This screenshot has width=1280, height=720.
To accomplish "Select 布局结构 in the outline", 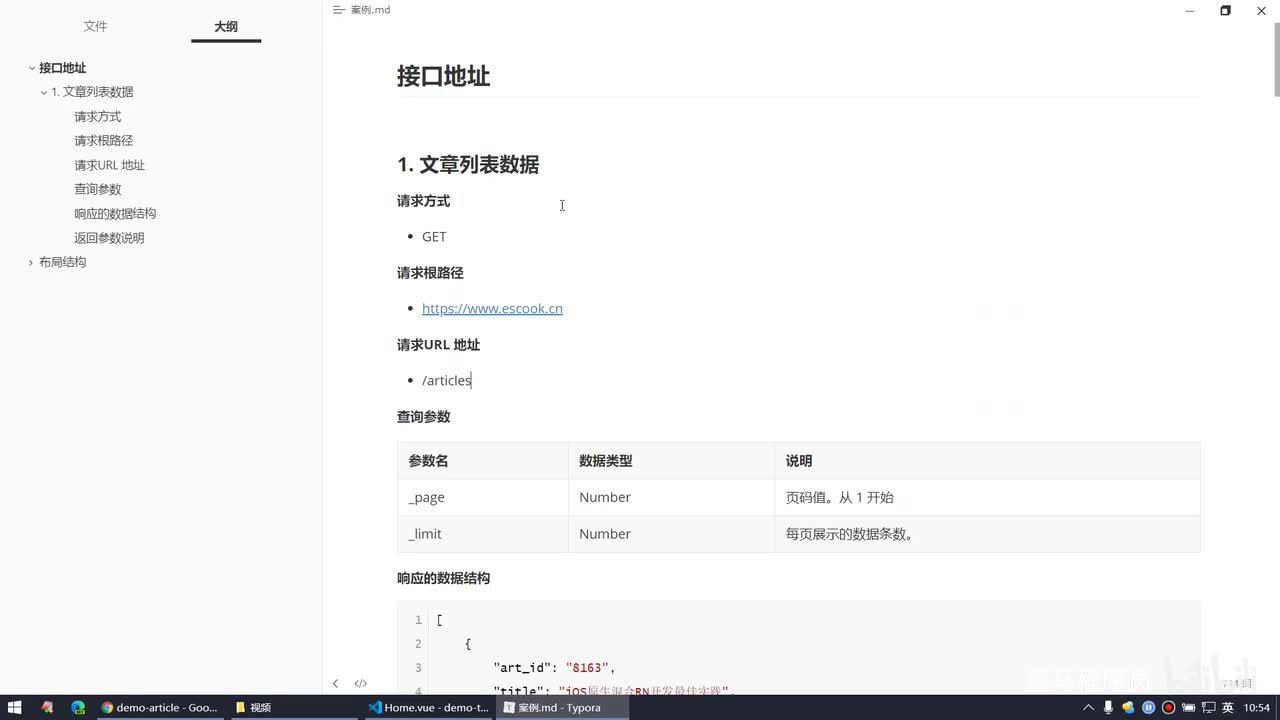I will 62,262.
